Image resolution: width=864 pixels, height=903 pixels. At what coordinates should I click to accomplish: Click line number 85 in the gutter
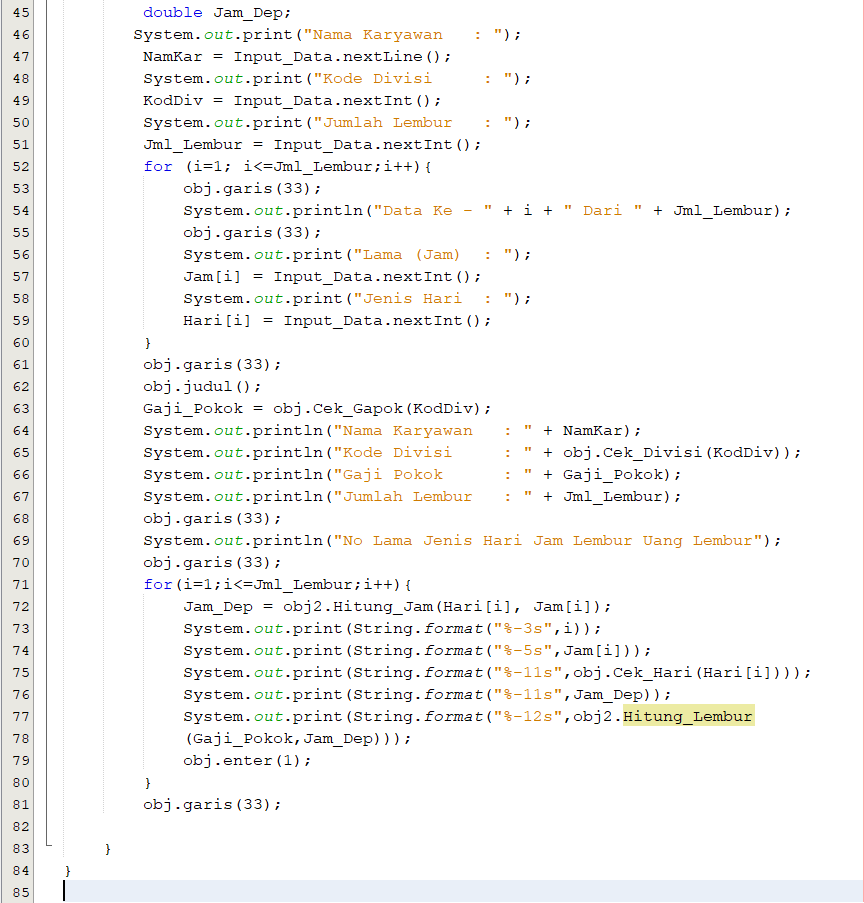tap(21, 893)
